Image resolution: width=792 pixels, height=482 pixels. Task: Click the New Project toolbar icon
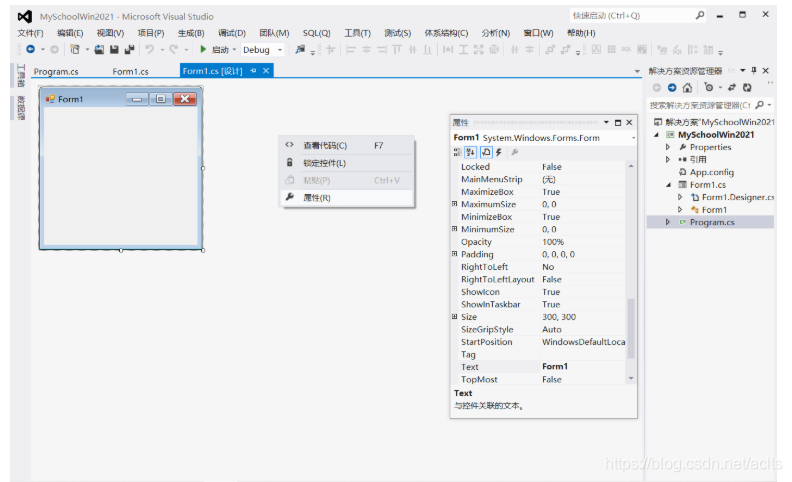pos(75,49)
